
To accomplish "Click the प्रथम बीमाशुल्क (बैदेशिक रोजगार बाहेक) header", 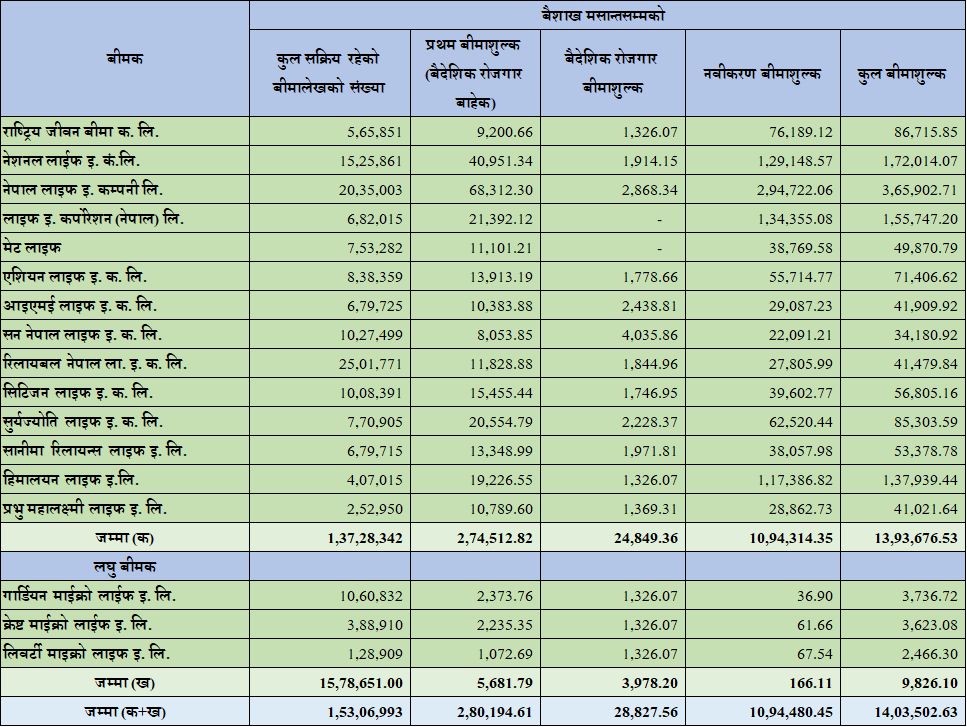I will point(474,73).
